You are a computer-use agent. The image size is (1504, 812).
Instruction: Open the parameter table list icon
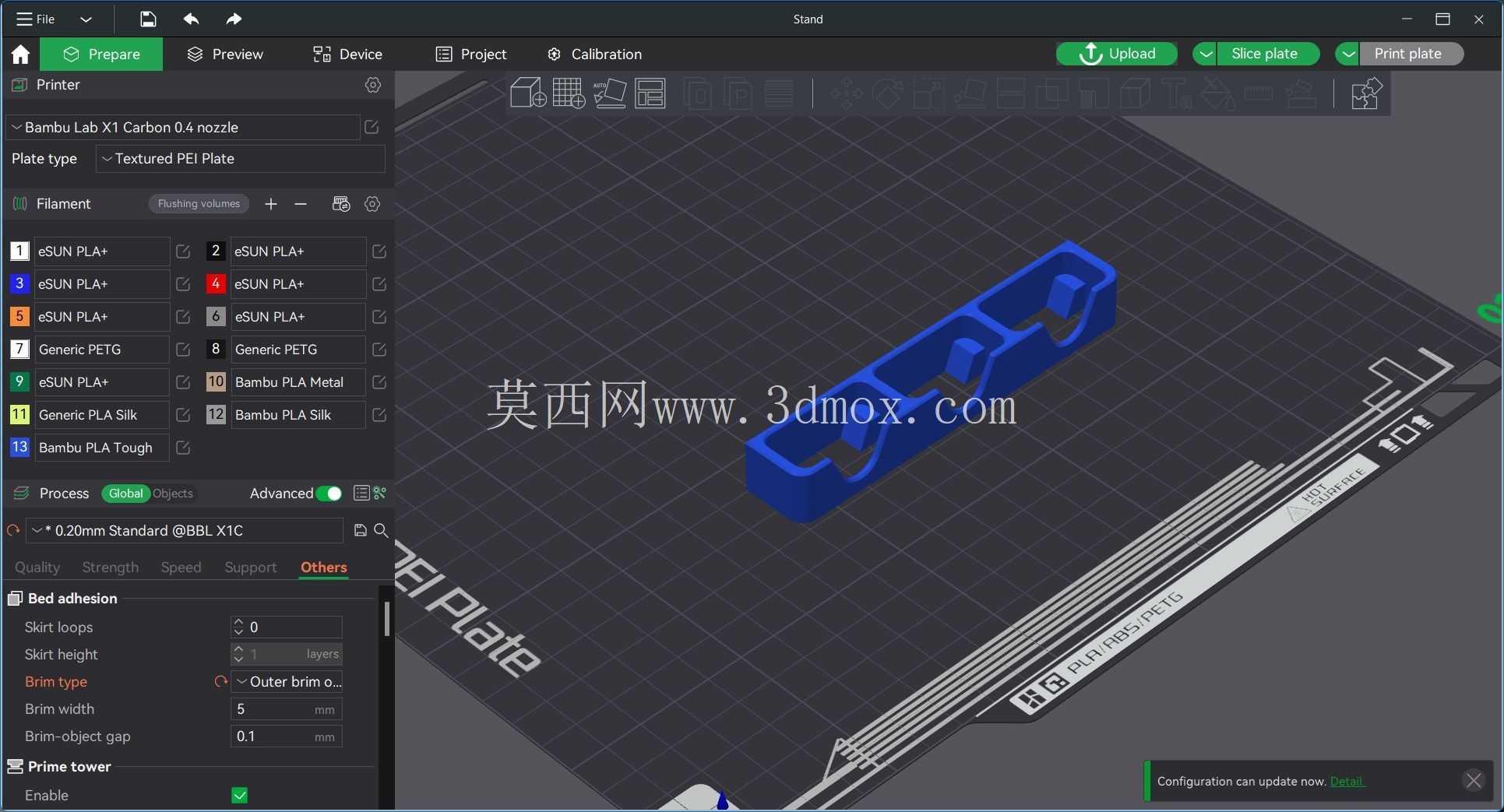(x=361, y=493)
